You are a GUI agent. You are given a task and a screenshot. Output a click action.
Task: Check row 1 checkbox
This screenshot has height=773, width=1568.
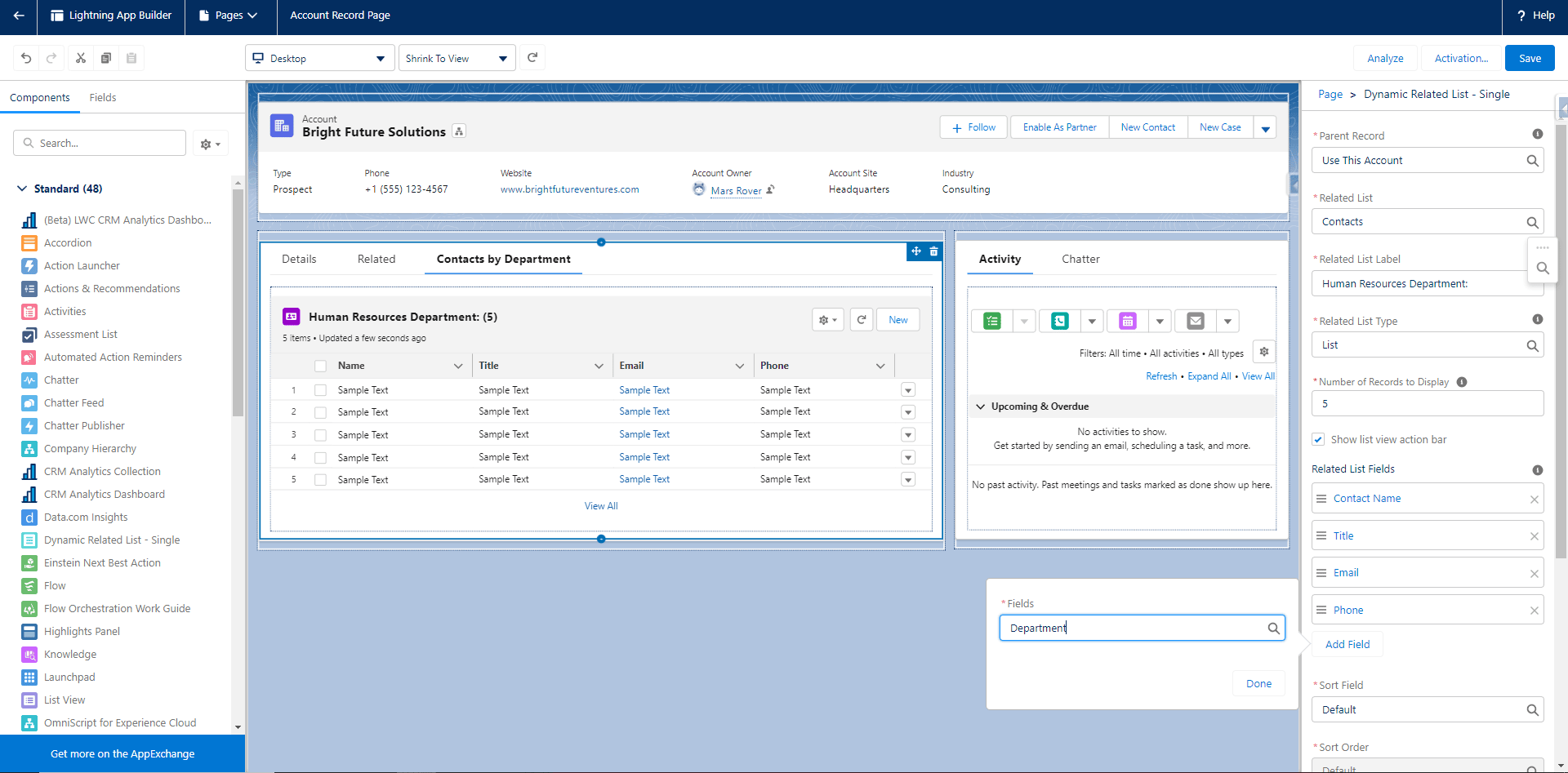[320, 390]
